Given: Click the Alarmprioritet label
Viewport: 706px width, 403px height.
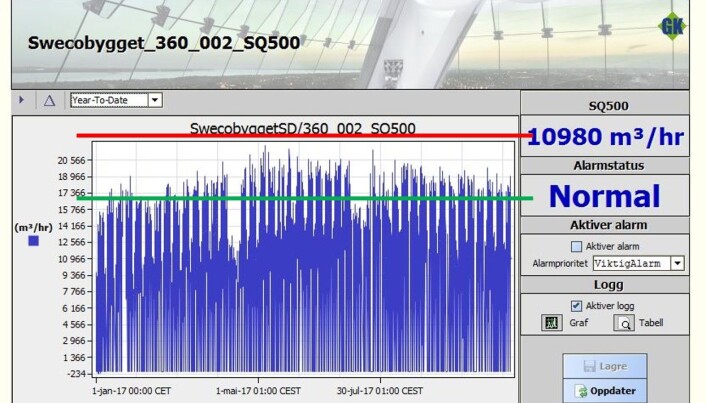Looking at the screenshot, I should [x=560, y=263].
